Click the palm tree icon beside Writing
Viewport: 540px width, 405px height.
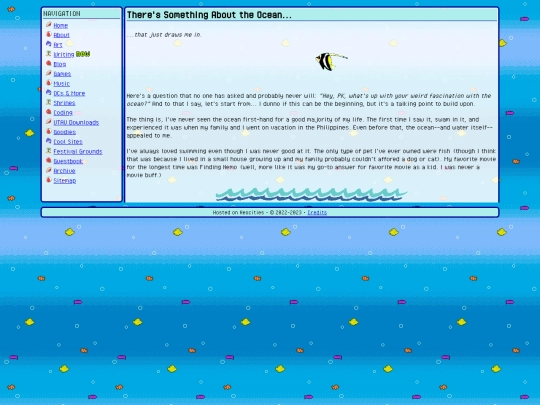pos(49,54)
